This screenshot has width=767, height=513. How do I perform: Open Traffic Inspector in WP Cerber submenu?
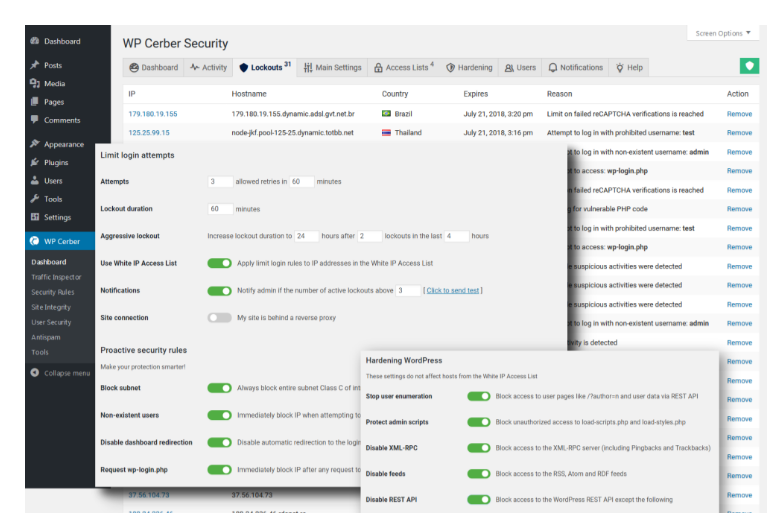(x=56, y=277)
